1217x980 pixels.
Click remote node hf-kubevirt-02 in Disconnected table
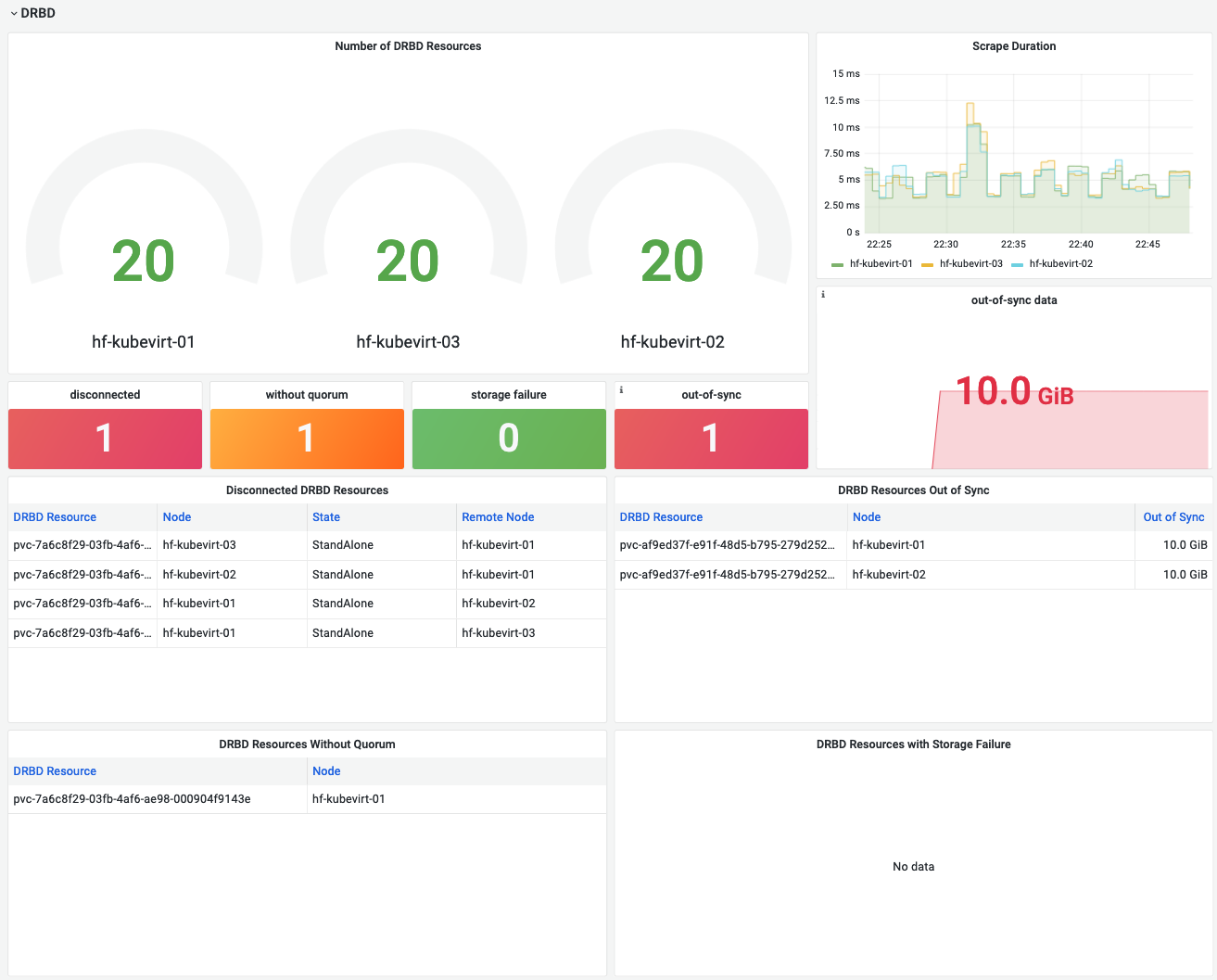(499, 604)
